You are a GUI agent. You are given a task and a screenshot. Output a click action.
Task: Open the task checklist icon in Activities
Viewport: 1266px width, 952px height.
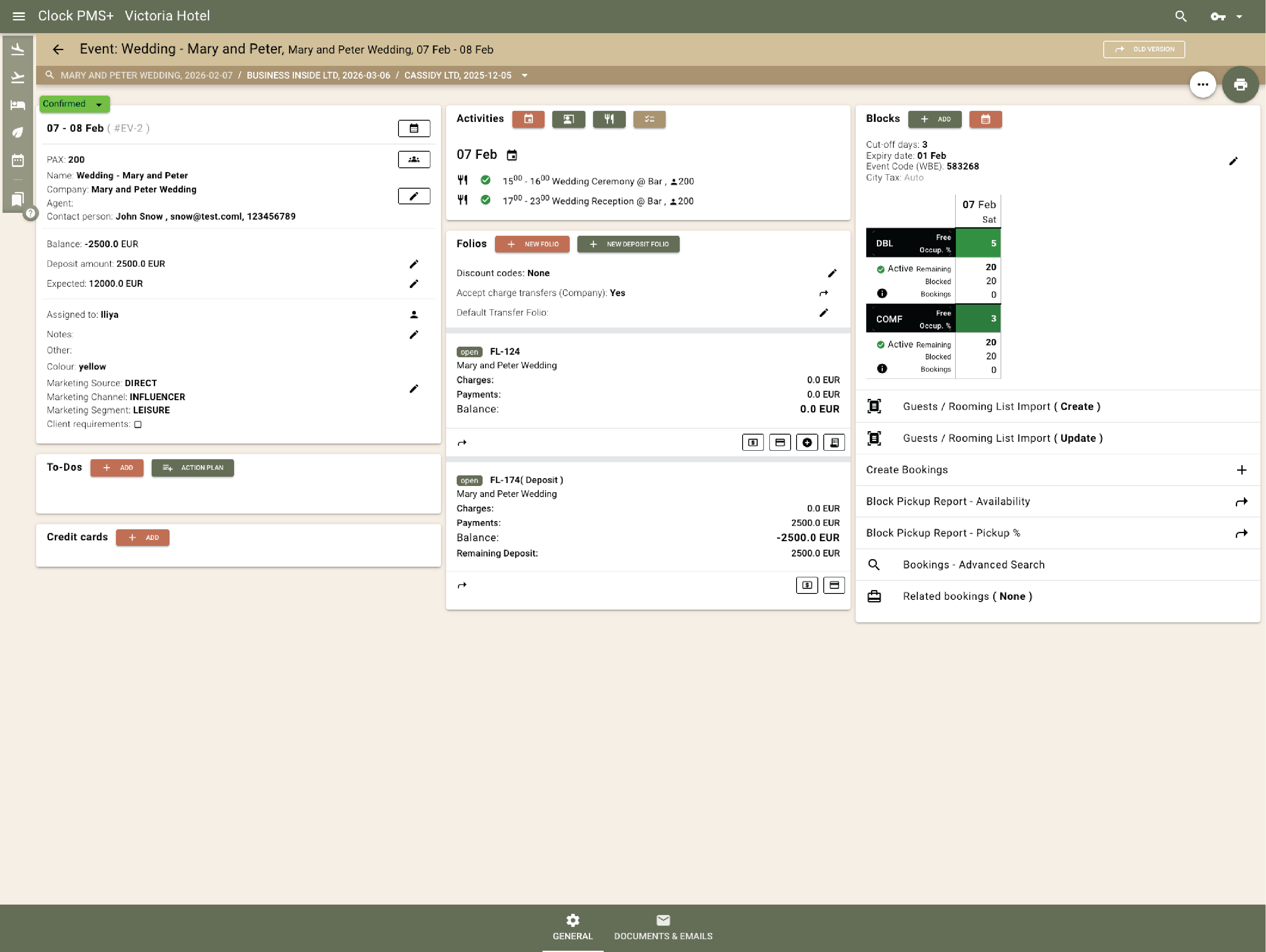click(649, 119)
